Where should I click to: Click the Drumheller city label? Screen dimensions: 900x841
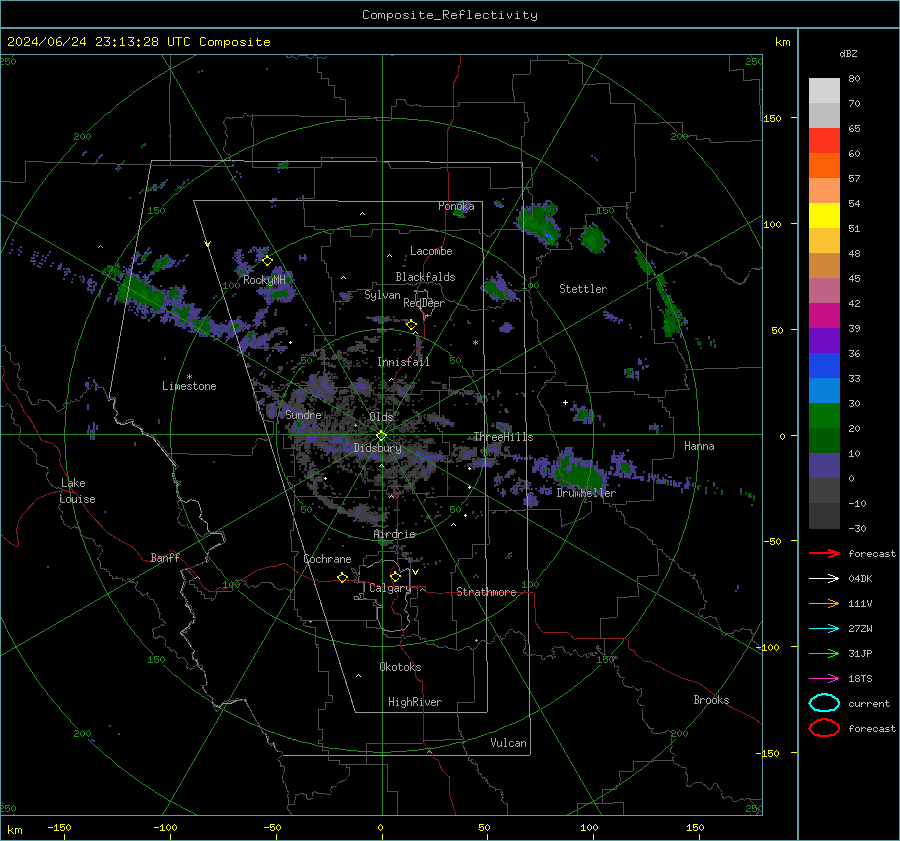(x=586, y=493)
